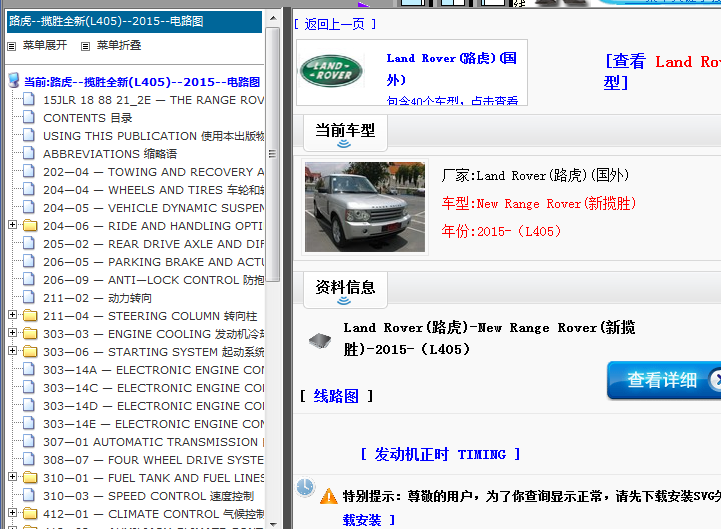Click the folder icon for 303—03 ENGINE COOLING
The height and width of the screenshot is (529, 721).
30,334
